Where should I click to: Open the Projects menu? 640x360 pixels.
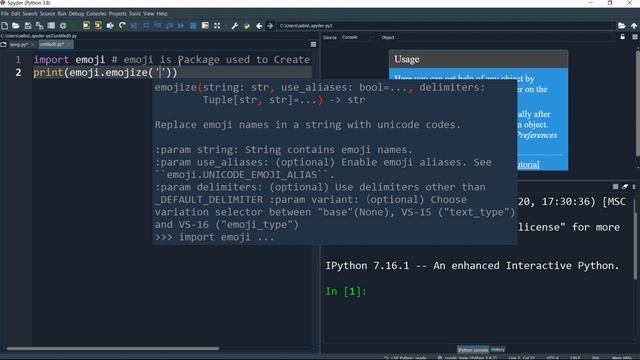point(118,14)
